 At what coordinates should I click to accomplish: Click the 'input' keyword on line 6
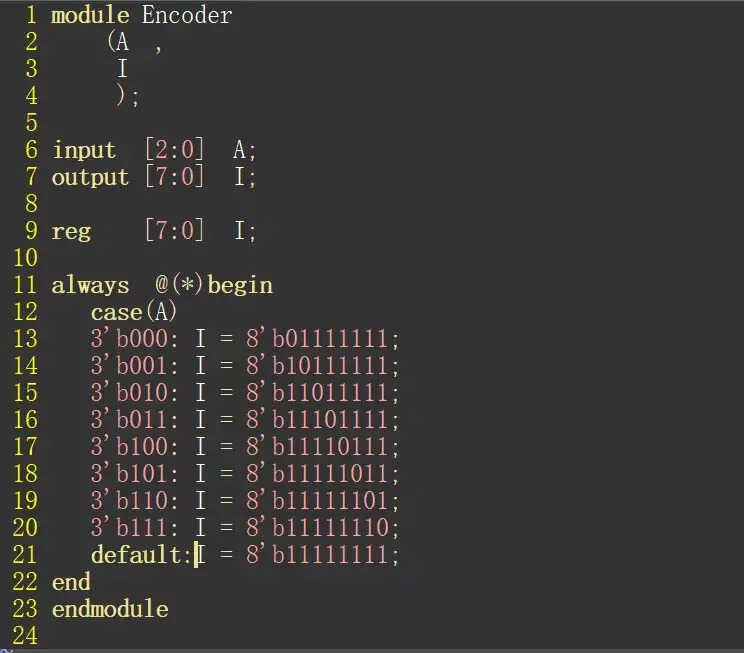tap(84, 150)
